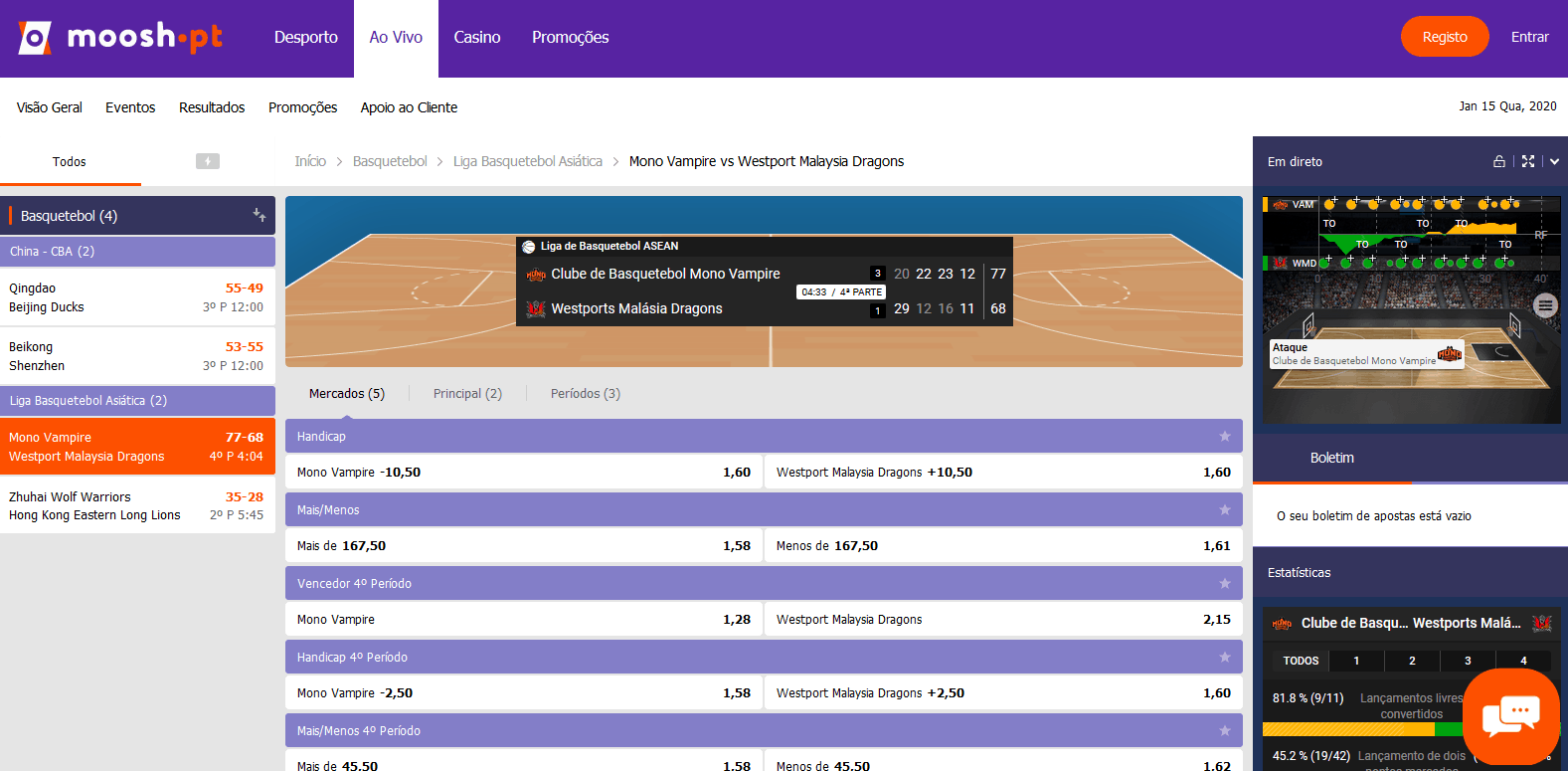Open Resultados submenu item

pos(212,107)
